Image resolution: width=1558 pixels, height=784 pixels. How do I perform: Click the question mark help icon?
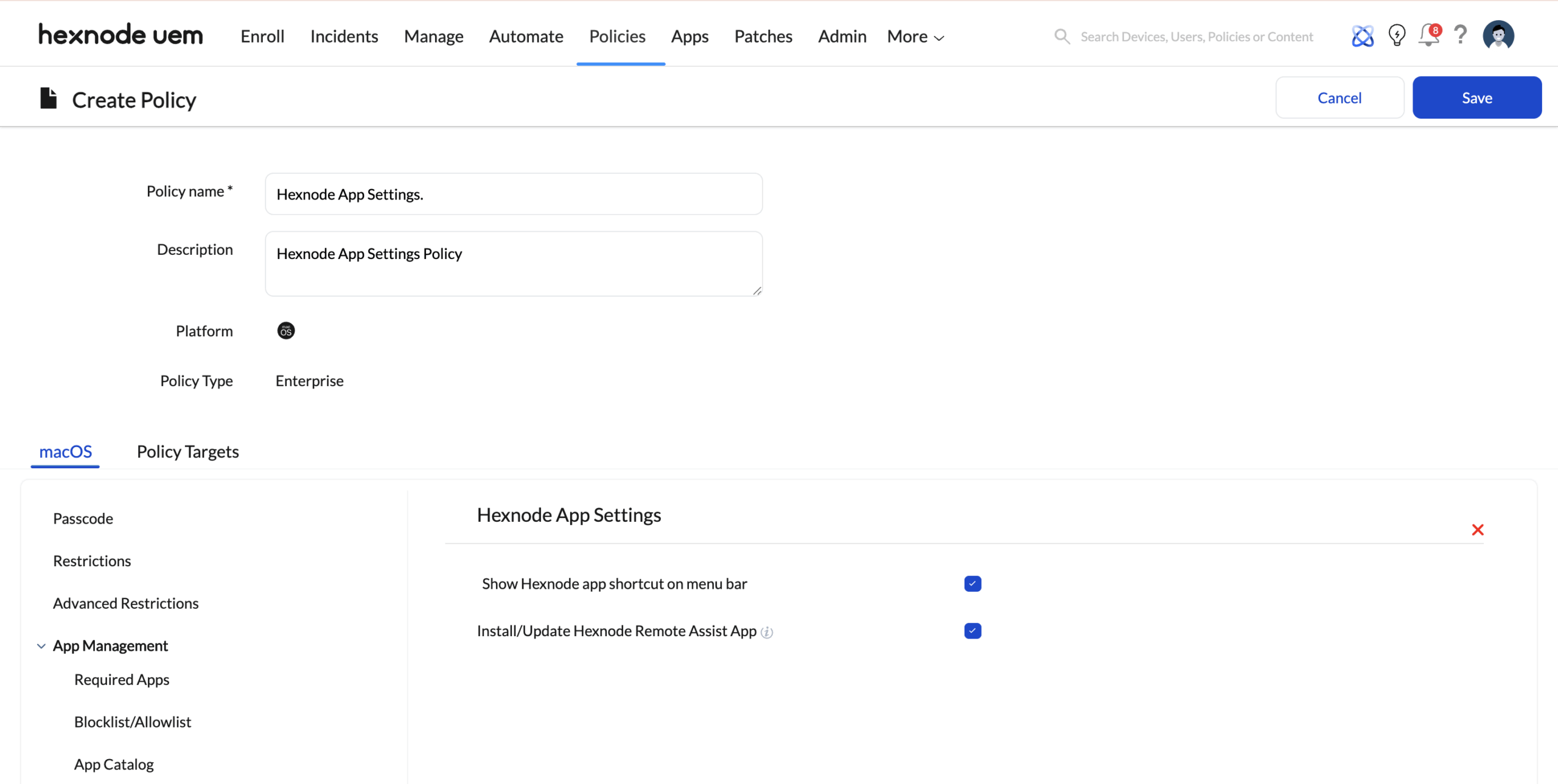[x=1461, y=35]
